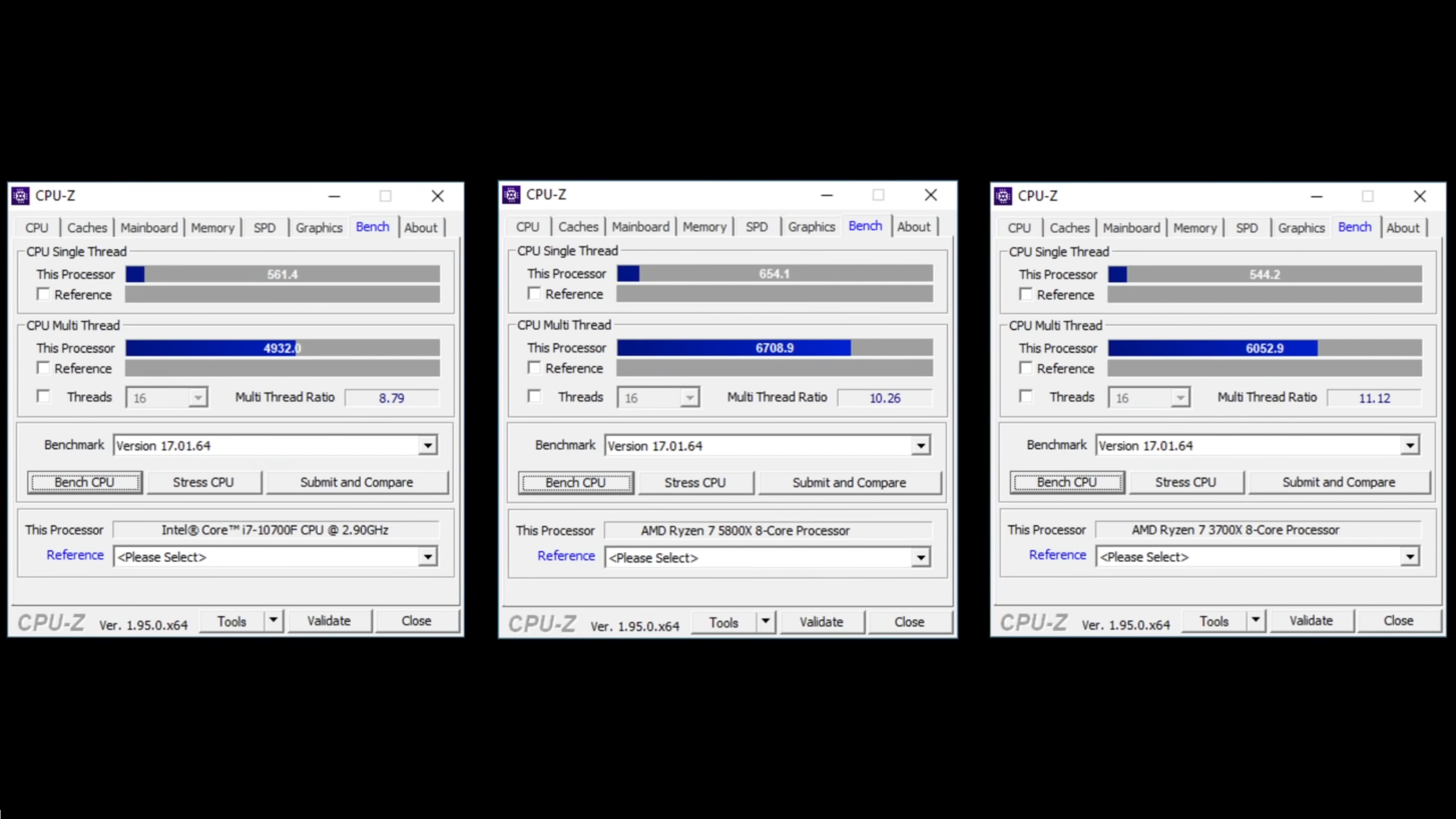
Task: Enable single thread Reference checkbox in Ryzen 3700X window
Action: coord(1025,294)
